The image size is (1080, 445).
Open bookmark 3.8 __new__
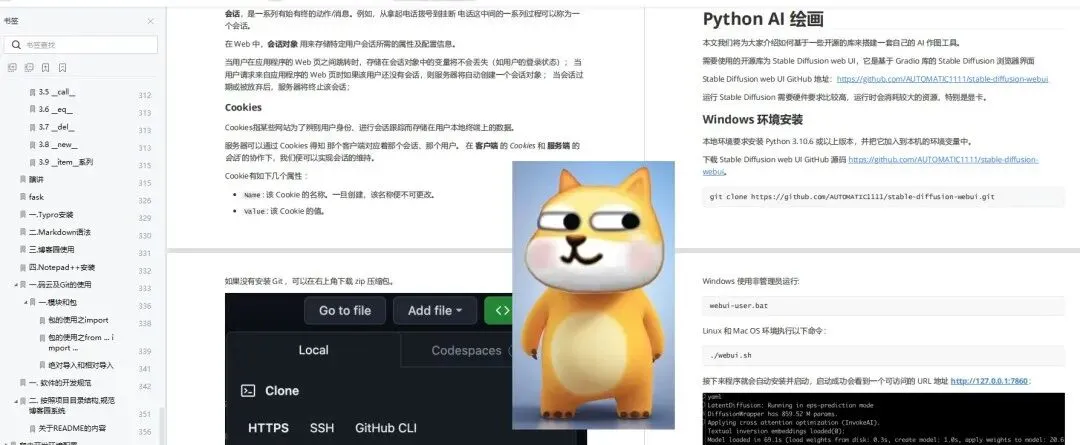58,145
